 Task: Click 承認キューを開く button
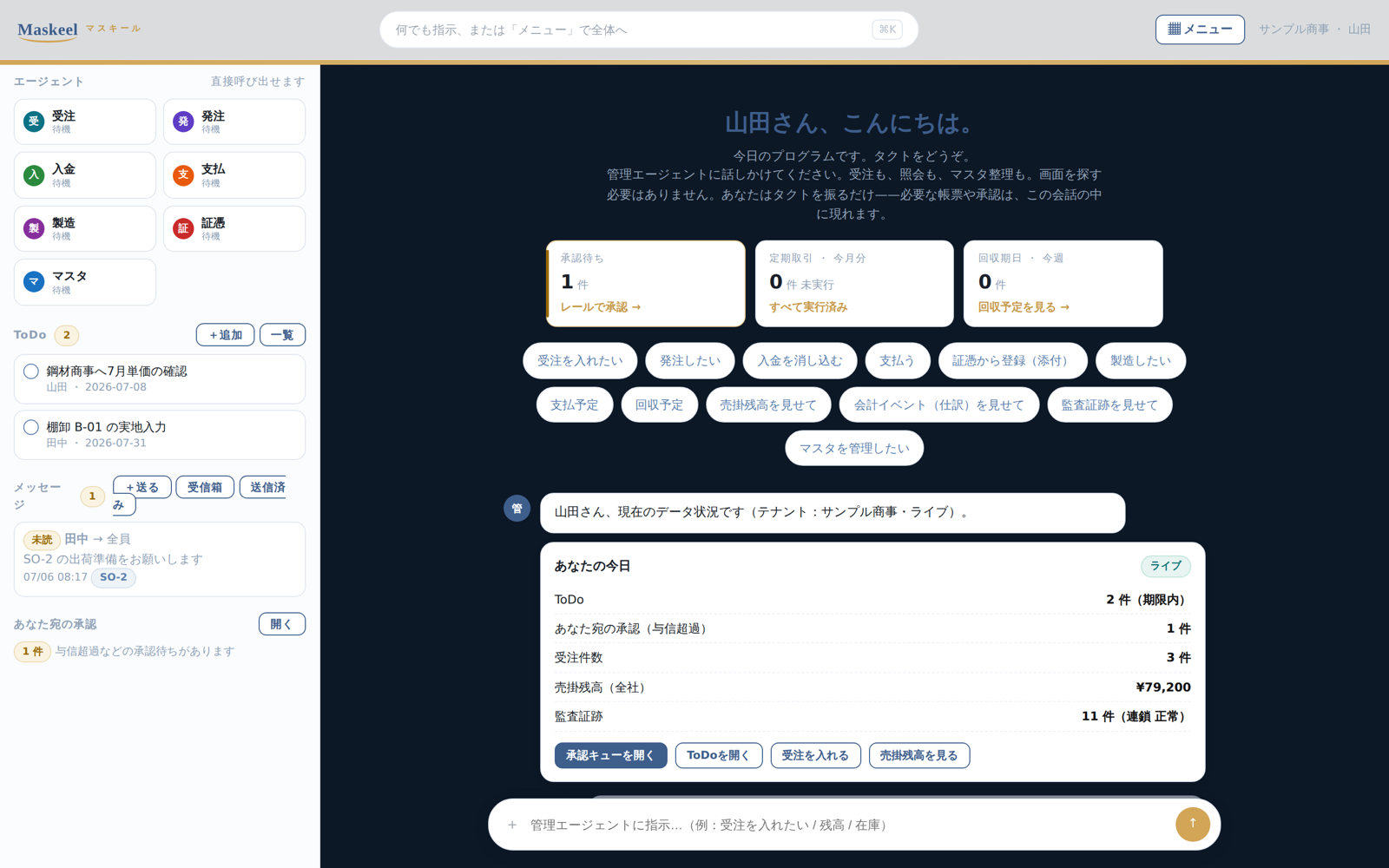(610, 755)
